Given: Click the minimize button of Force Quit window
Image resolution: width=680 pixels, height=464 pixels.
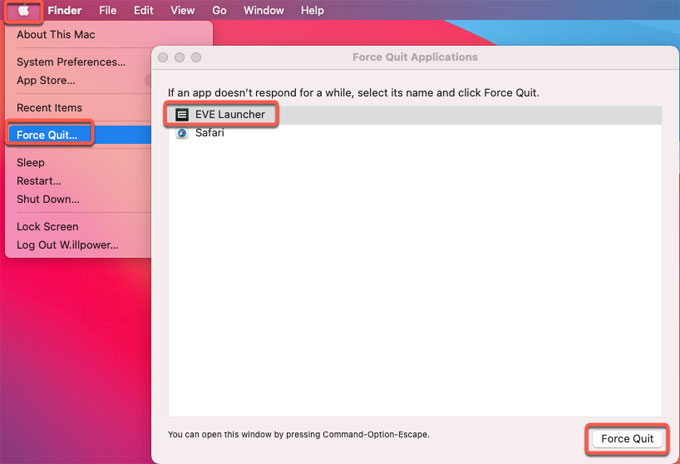Looking at the screenshot, I should pos(180,57).
